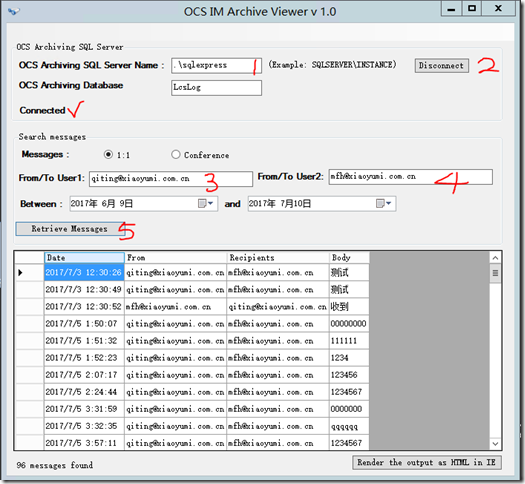525x484 pixels.
Task: Select the 2017/7/5 3:31:59 date cell
Action: [84, 409]
